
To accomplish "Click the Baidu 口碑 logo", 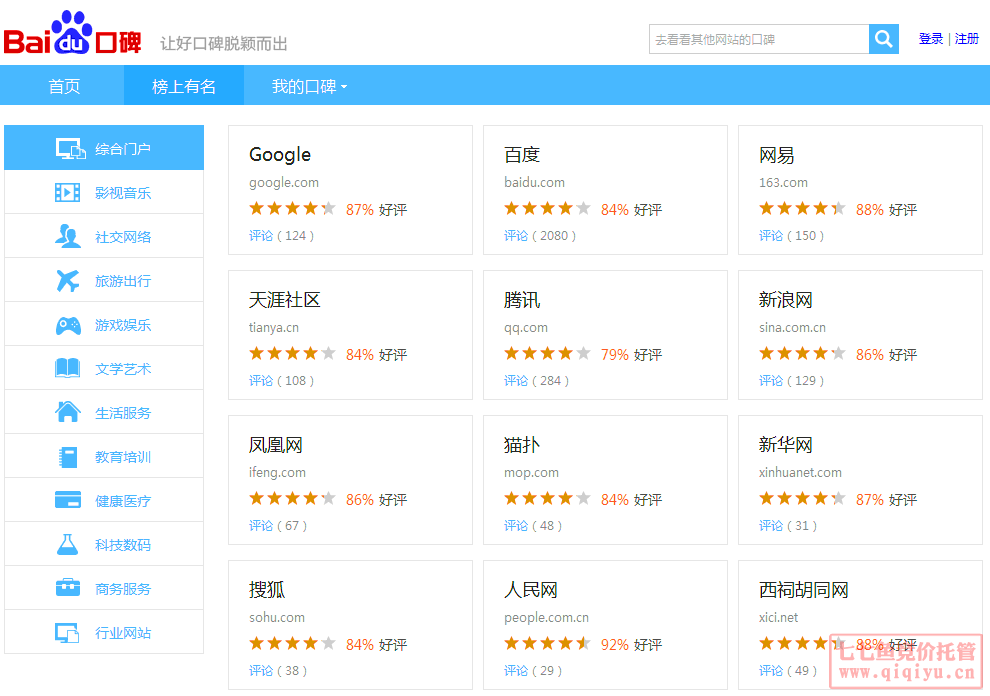I will 73,33.
